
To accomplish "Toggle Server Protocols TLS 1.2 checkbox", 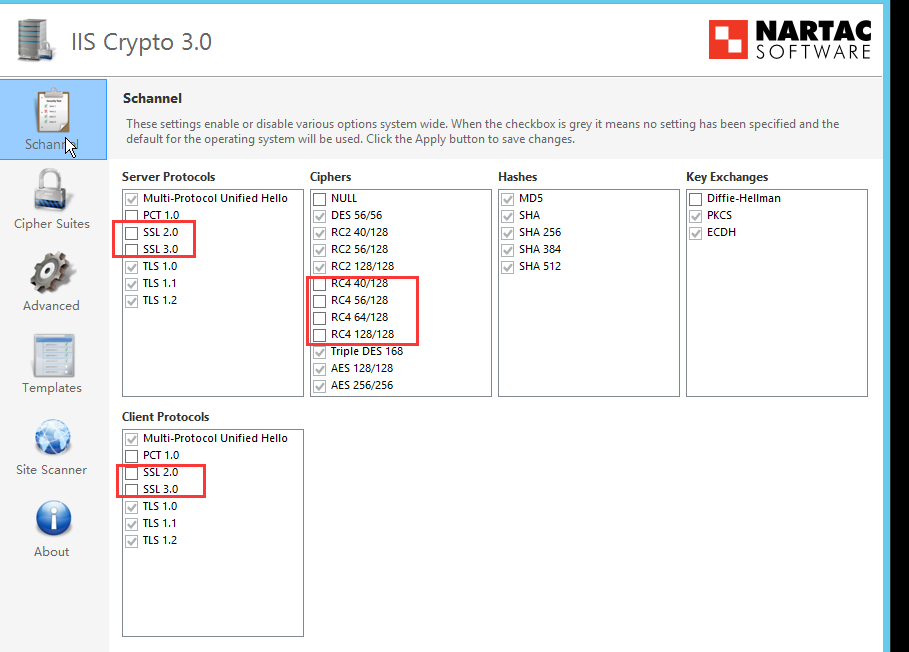I will pyautogui.click(x=132, y=301).
